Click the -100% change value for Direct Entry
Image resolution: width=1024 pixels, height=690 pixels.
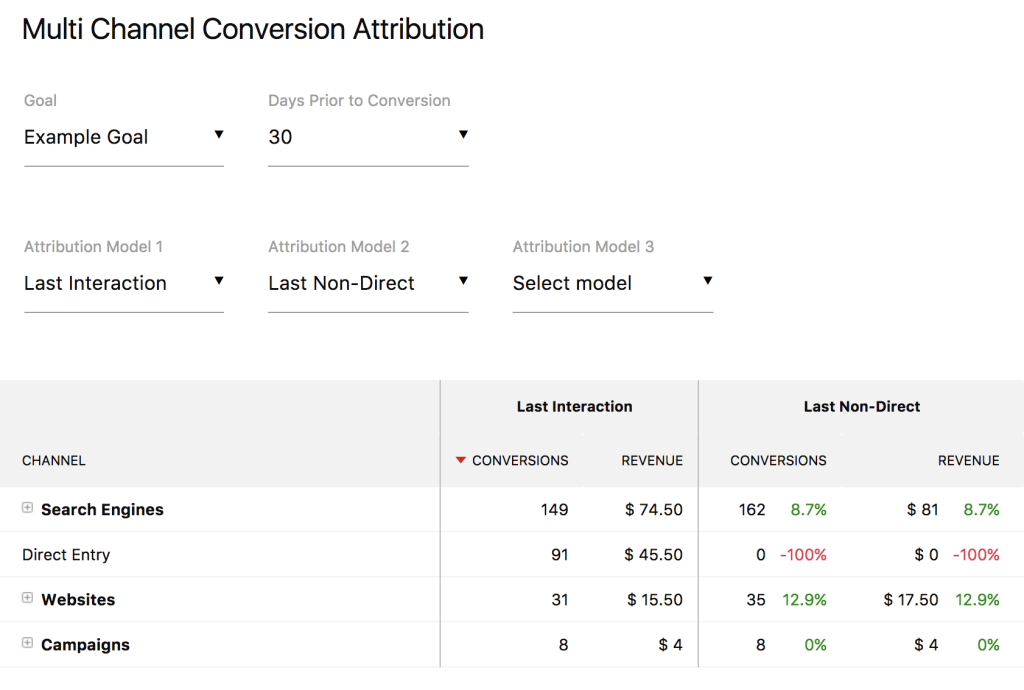807,554
